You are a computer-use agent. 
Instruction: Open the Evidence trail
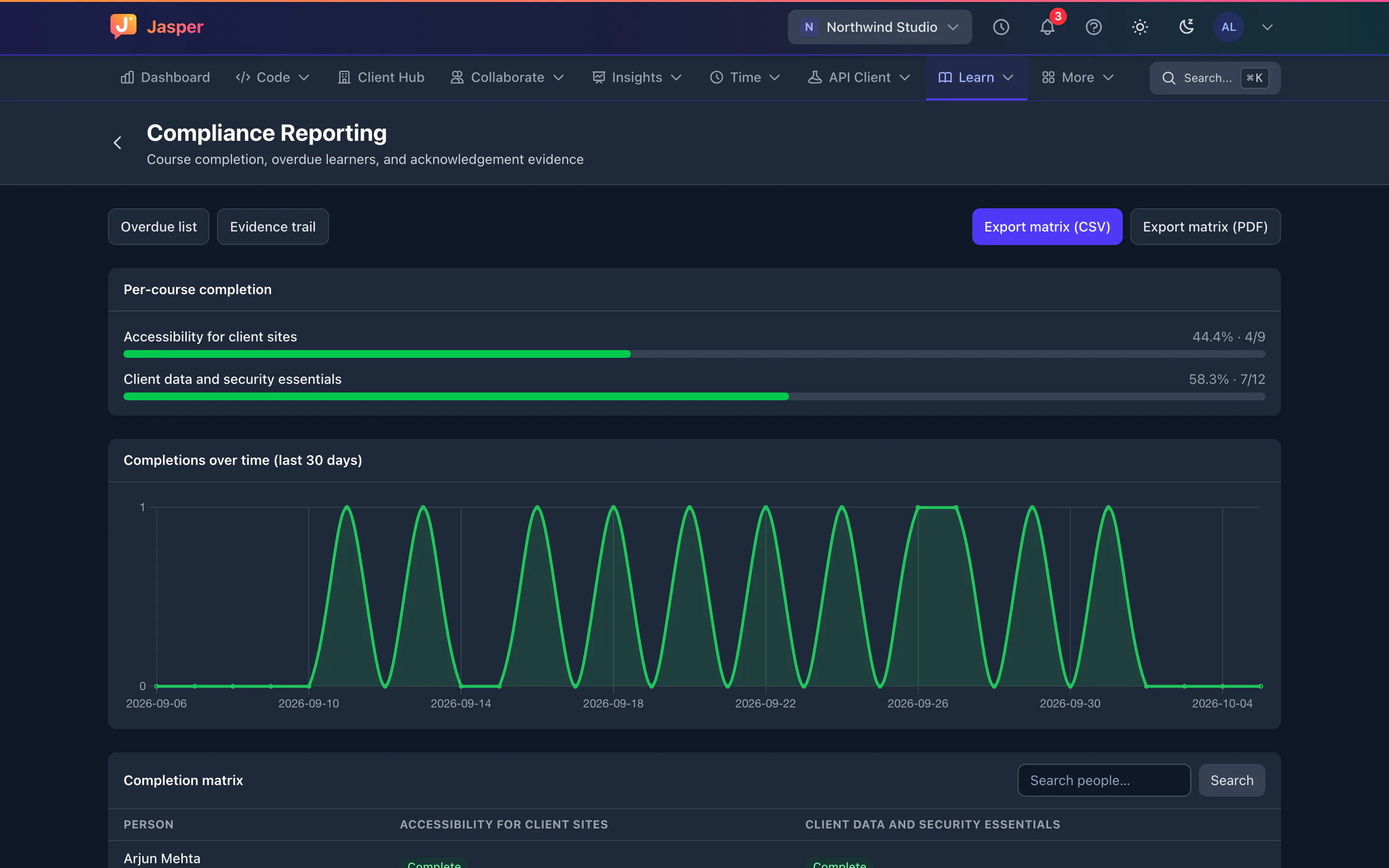coord(272,227)
